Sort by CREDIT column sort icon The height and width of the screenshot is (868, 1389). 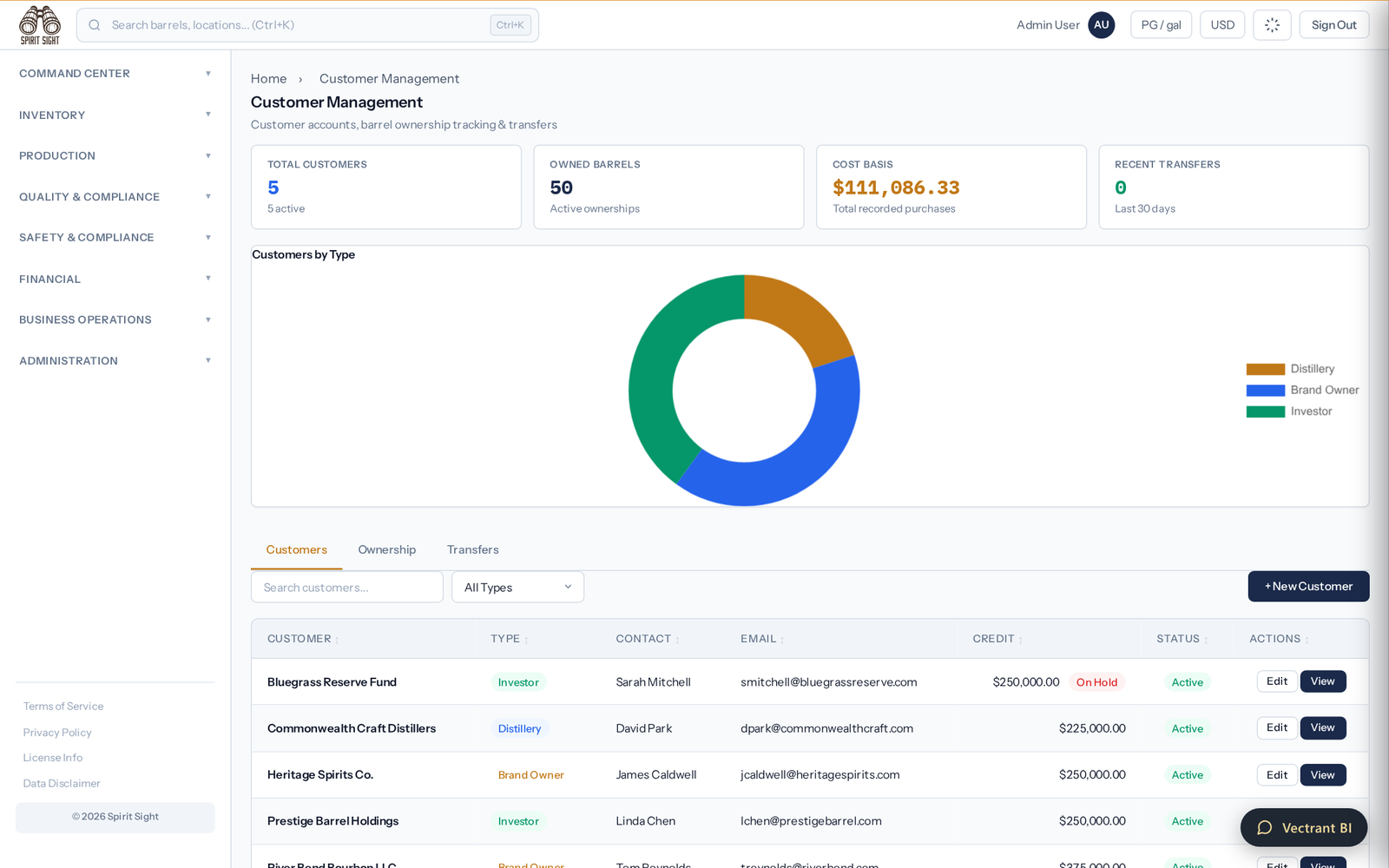point(1020,640)
